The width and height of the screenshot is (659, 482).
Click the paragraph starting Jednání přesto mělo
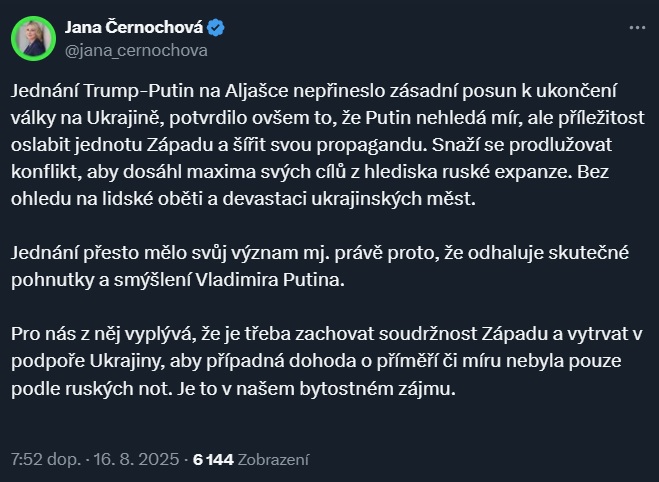320,266
